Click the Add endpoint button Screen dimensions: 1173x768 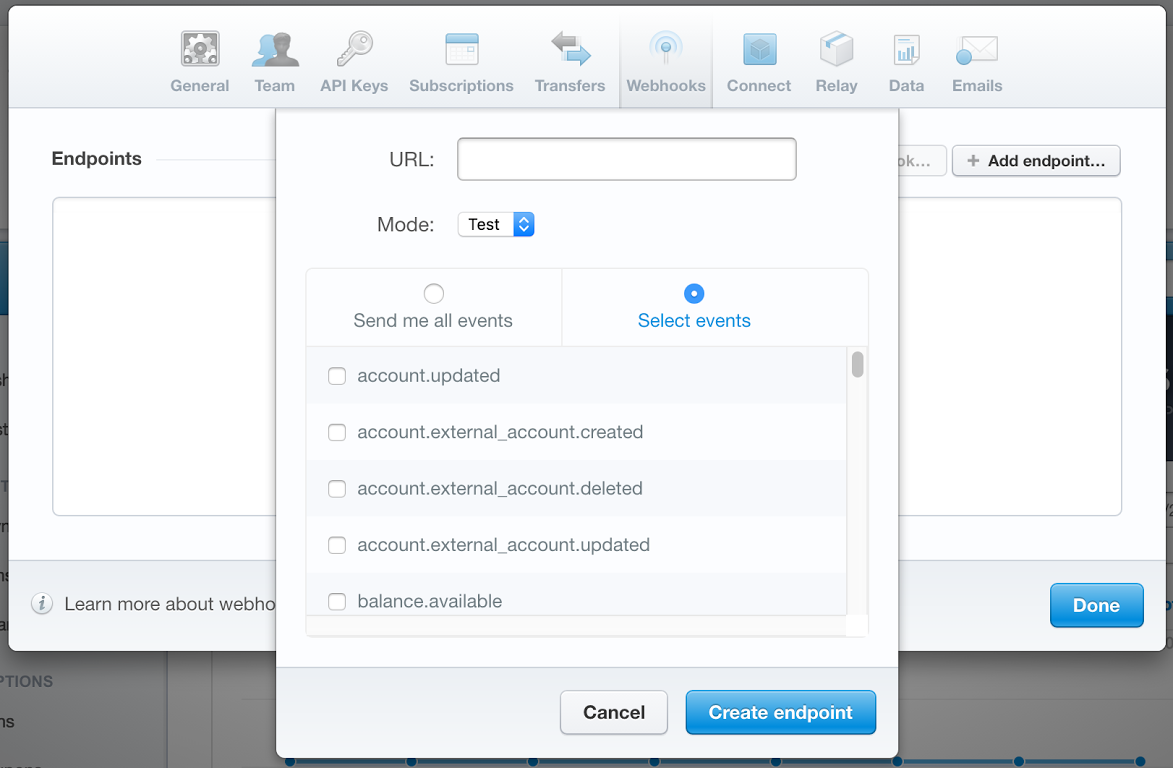(x=1036, y=161)
